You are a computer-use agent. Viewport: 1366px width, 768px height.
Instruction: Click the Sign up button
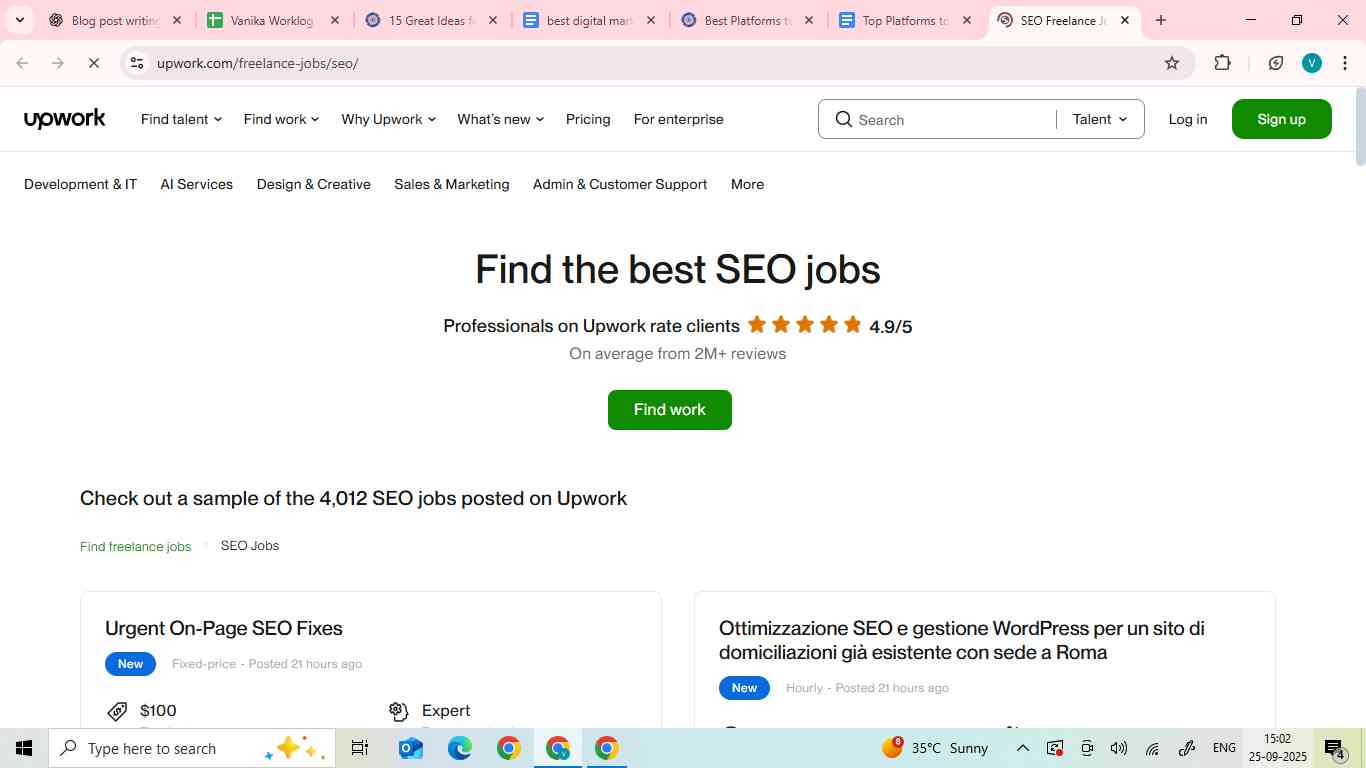coord(1281,118)
